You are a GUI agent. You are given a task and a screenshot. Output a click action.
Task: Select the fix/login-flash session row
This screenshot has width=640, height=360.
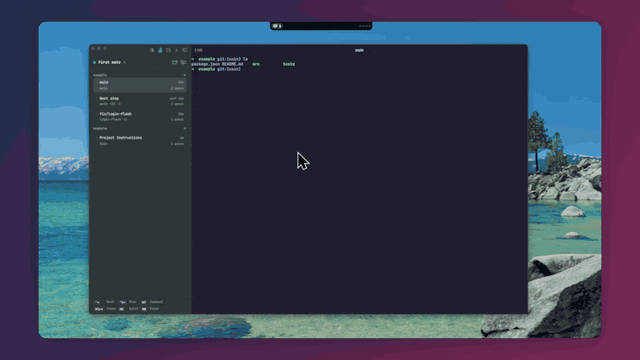coord(140,117)
